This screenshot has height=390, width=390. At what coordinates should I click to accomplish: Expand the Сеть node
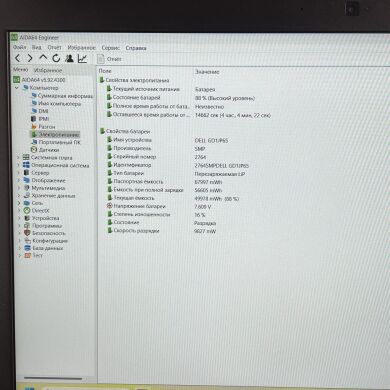tap(19, 203)
